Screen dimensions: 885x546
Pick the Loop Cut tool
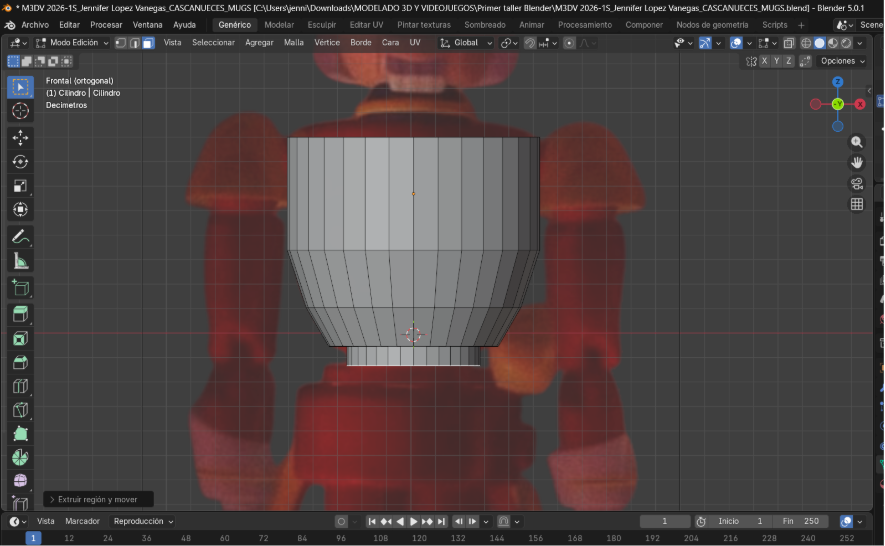20,386
